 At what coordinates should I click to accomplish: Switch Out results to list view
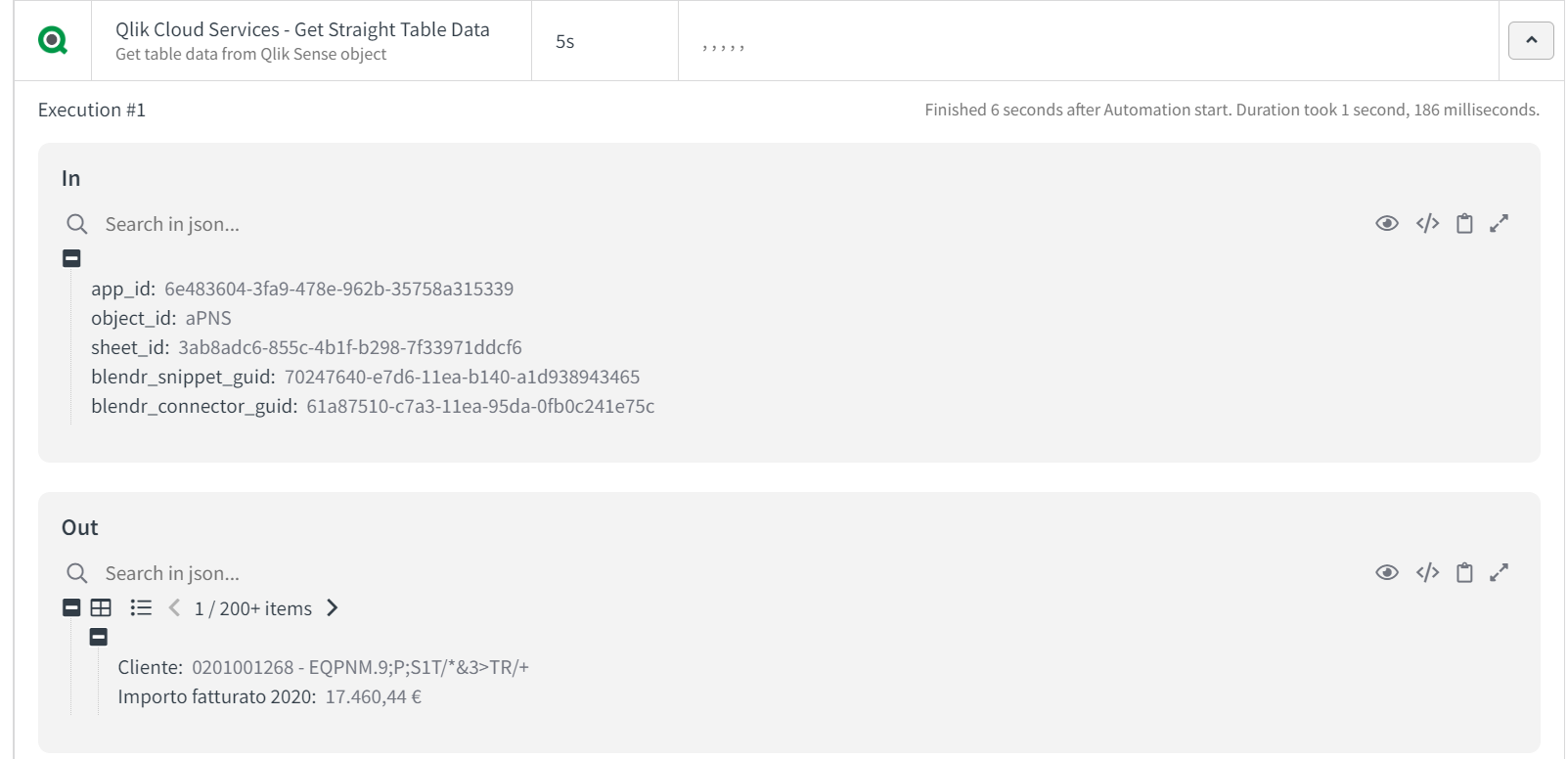(x=141, y=607)
